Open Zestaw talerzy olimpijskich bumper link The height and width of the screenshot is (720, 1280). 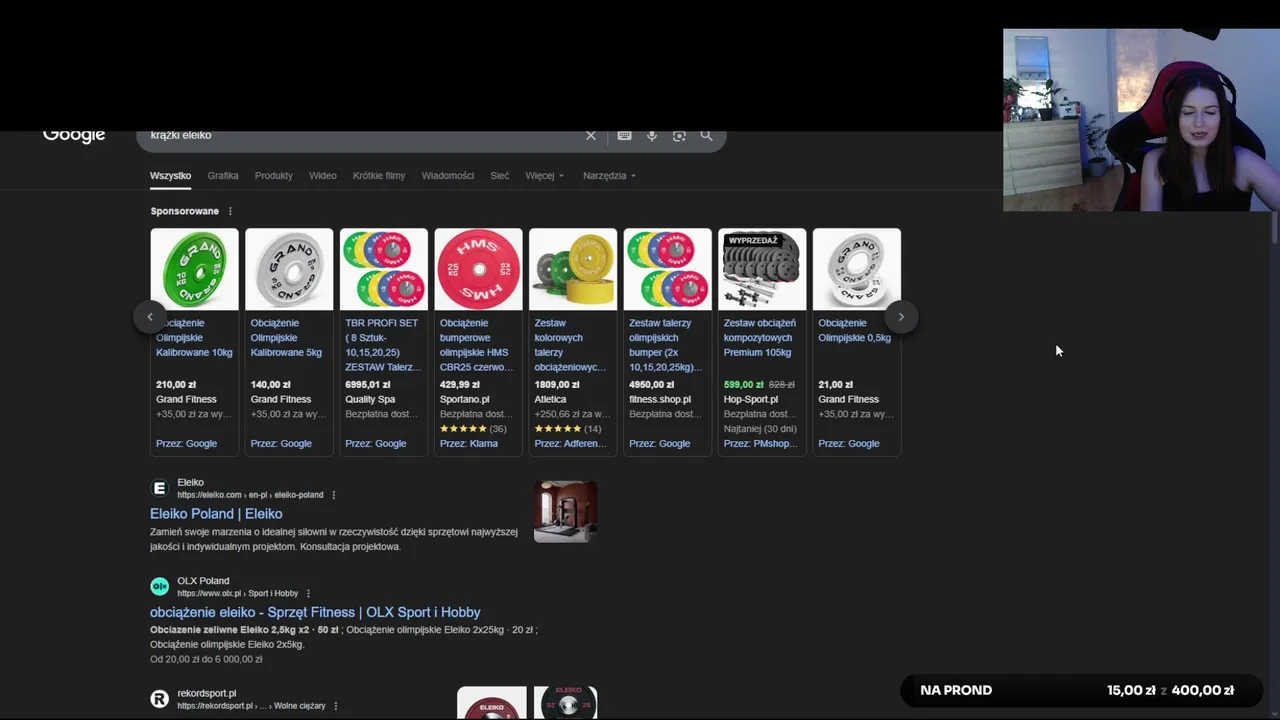[x=665, y=345]
